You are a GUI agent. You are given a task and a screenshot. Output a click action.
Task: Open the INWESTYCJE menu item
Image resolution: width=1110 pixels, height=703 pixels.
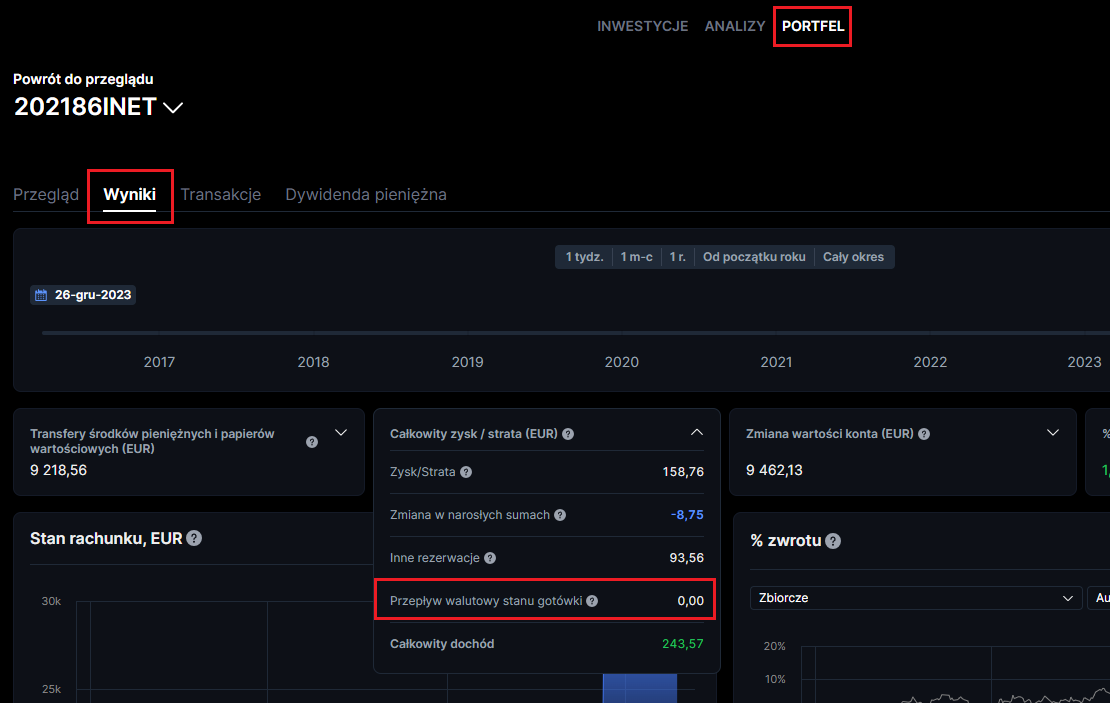[642, 26]
